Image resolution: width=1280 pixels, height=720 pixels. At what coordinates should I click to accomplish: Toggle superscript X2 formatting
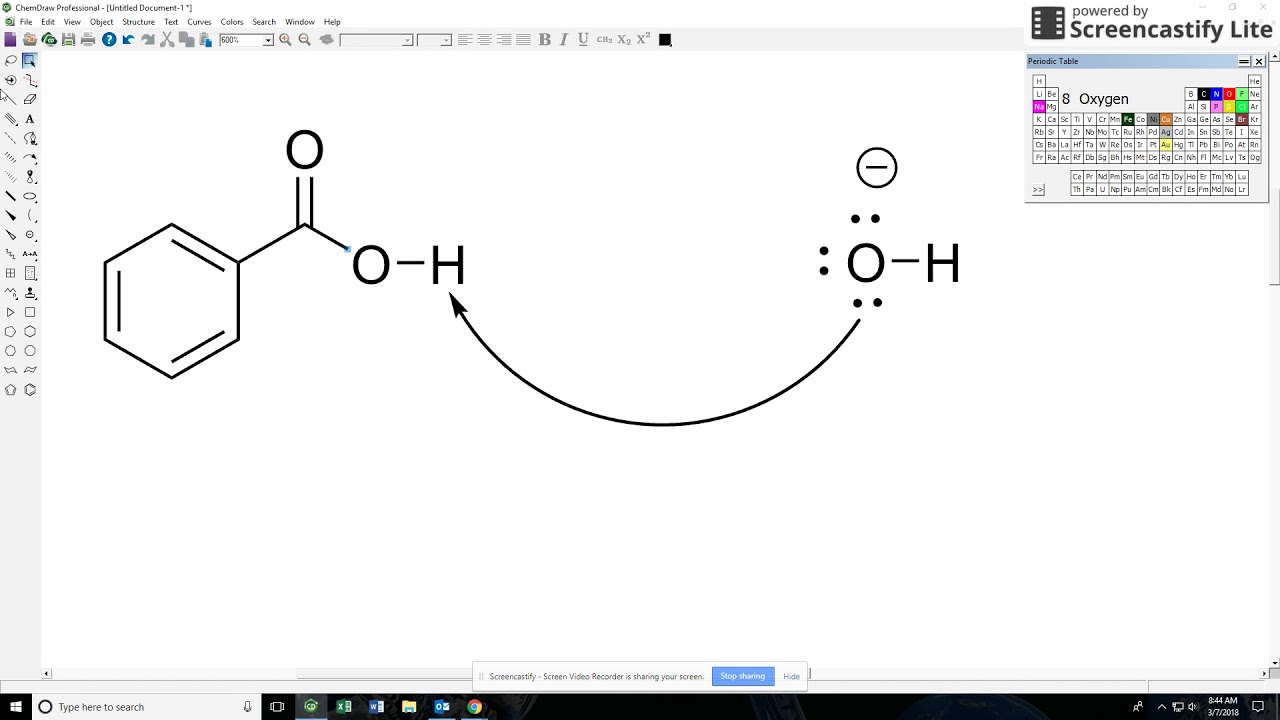point(644,39)
